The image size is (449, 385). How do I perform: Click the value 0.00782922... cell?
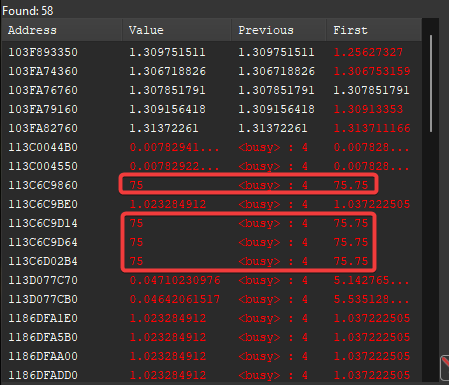[x=174, y=166]
